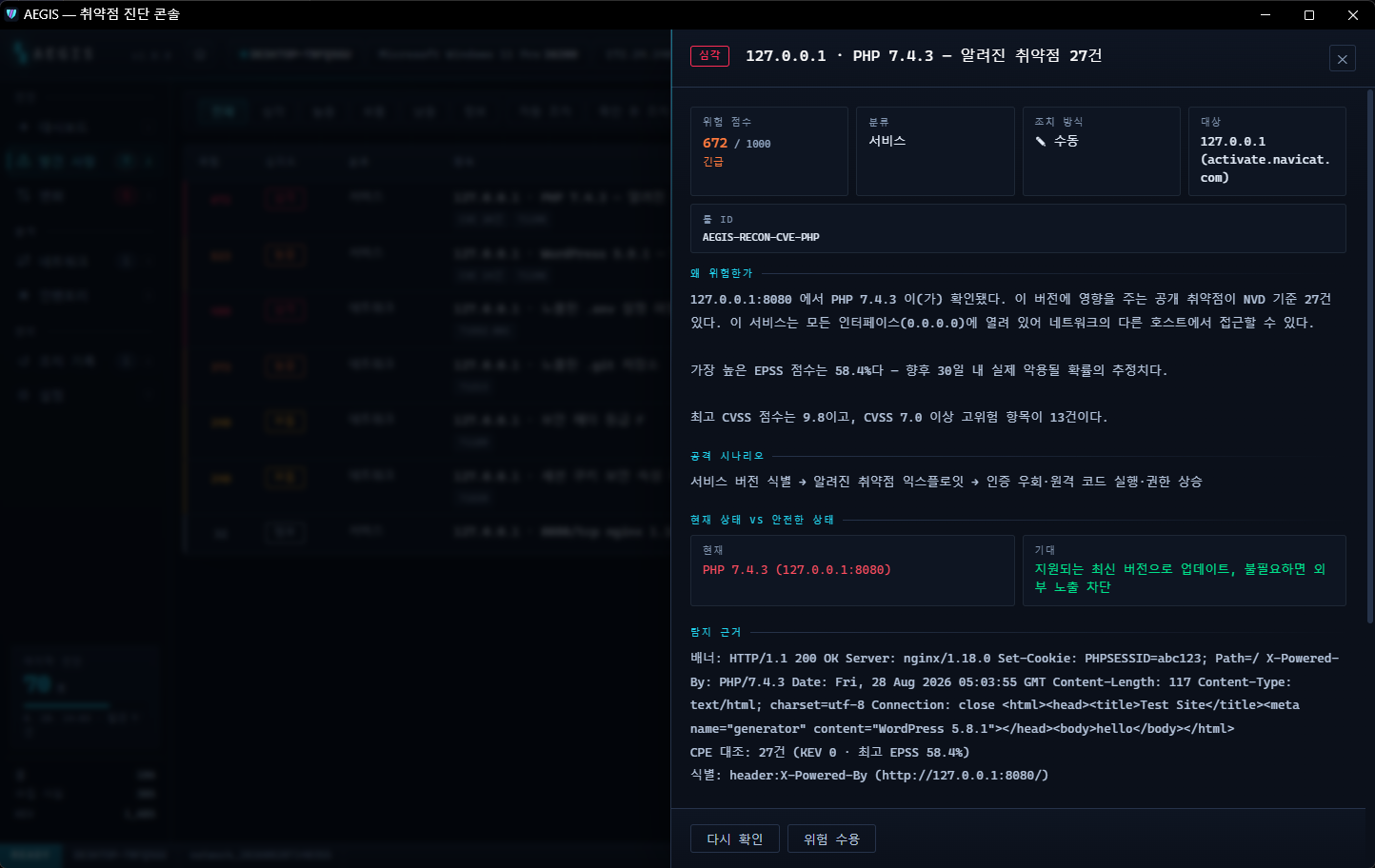Click the 현재 상태 vs 안전한 상태 heading
The height and width of the screenshot is (868, 1375).
(x=762, y=520)
